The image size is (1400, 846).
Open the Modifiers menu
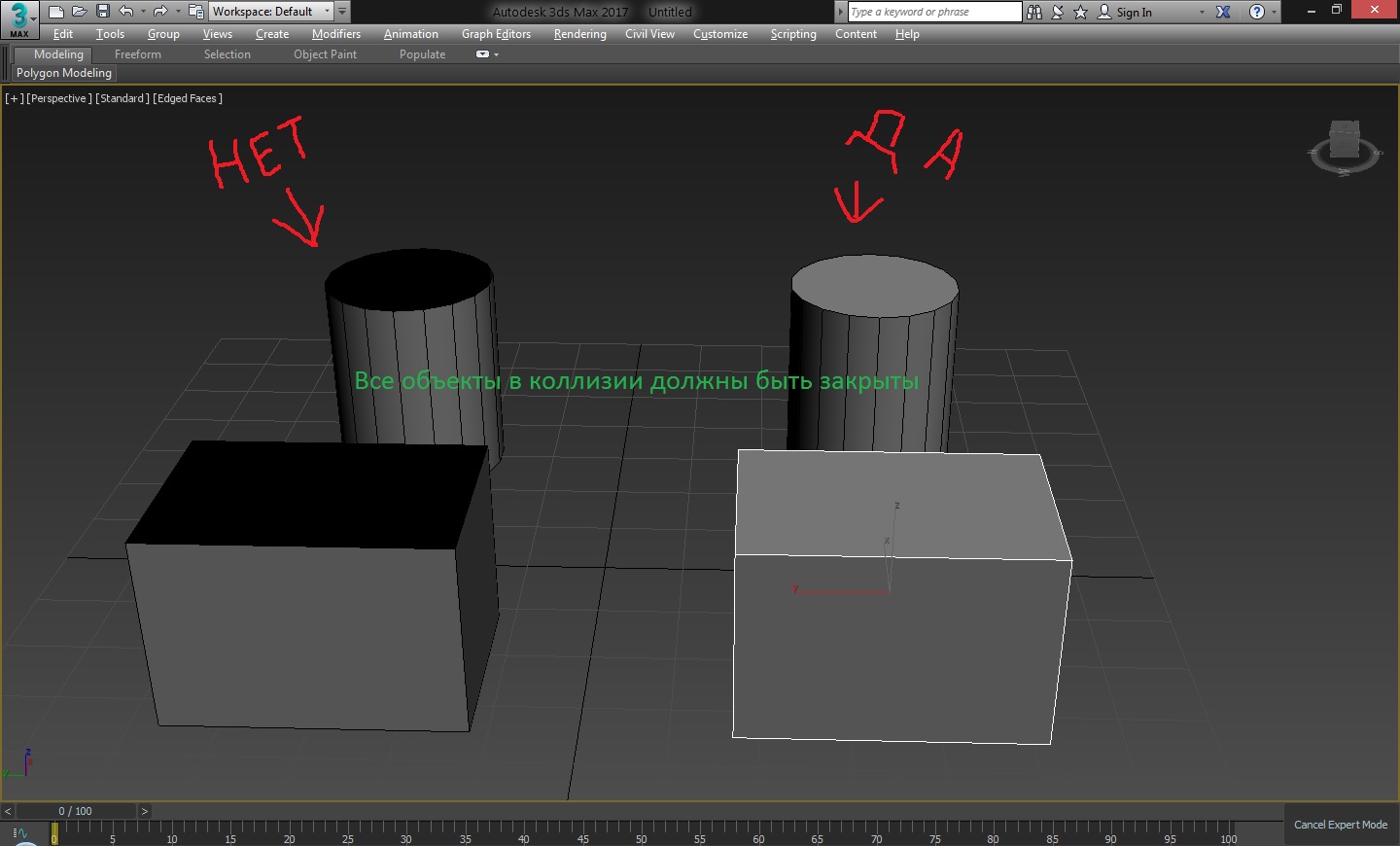[x=335, y=34]
